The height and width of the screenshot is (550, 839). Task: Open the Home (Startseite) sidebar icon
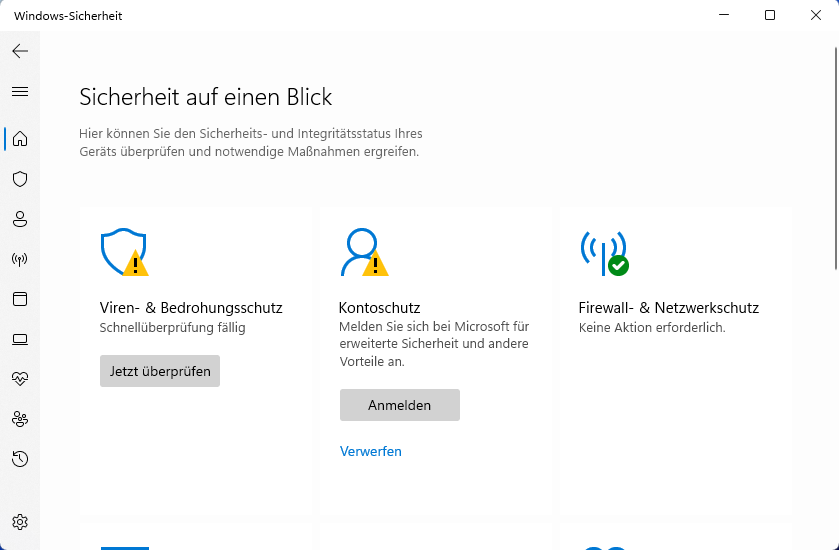[20, 138]
